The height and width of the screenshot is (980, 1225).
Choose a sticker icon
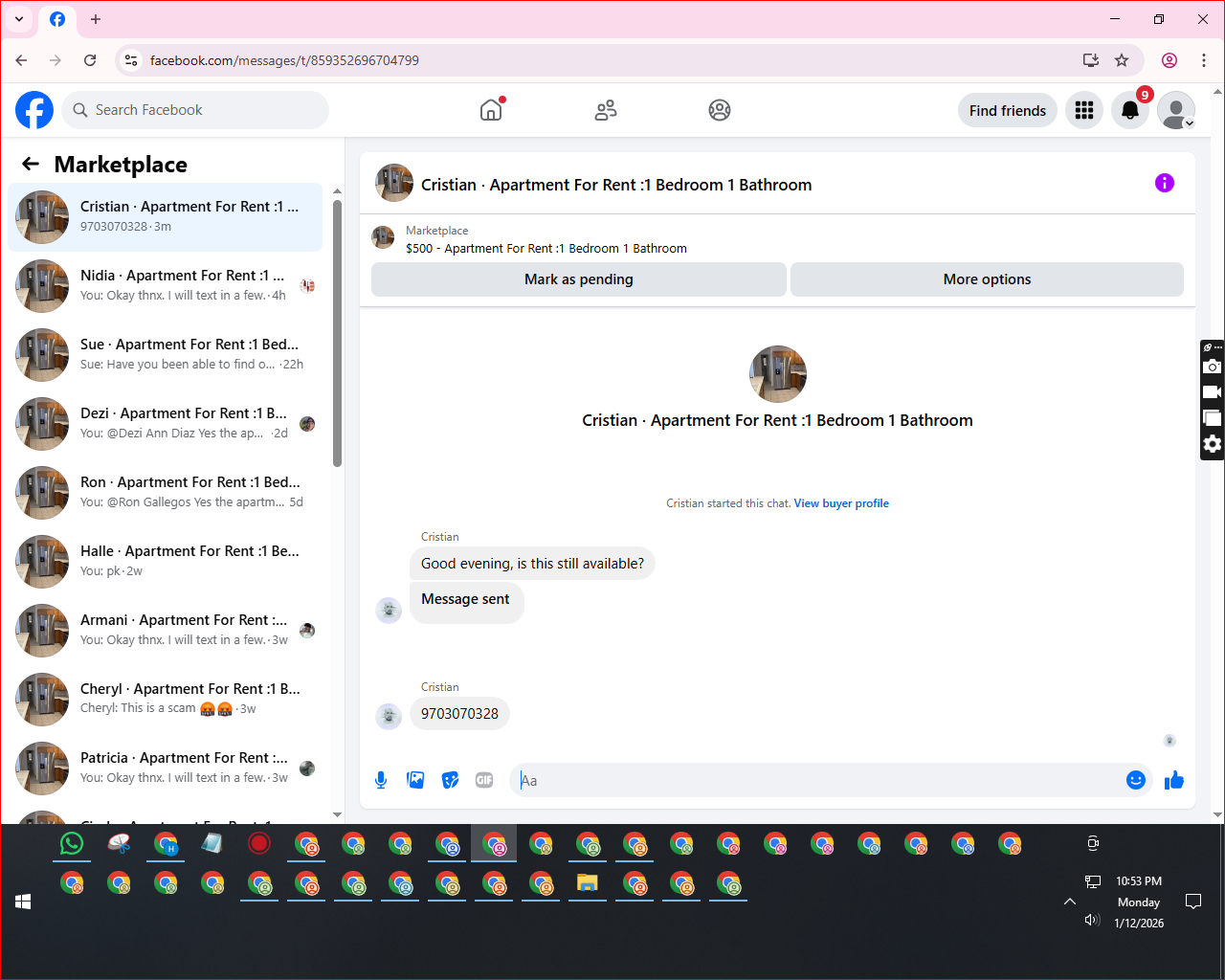click(x=450, y=780)
